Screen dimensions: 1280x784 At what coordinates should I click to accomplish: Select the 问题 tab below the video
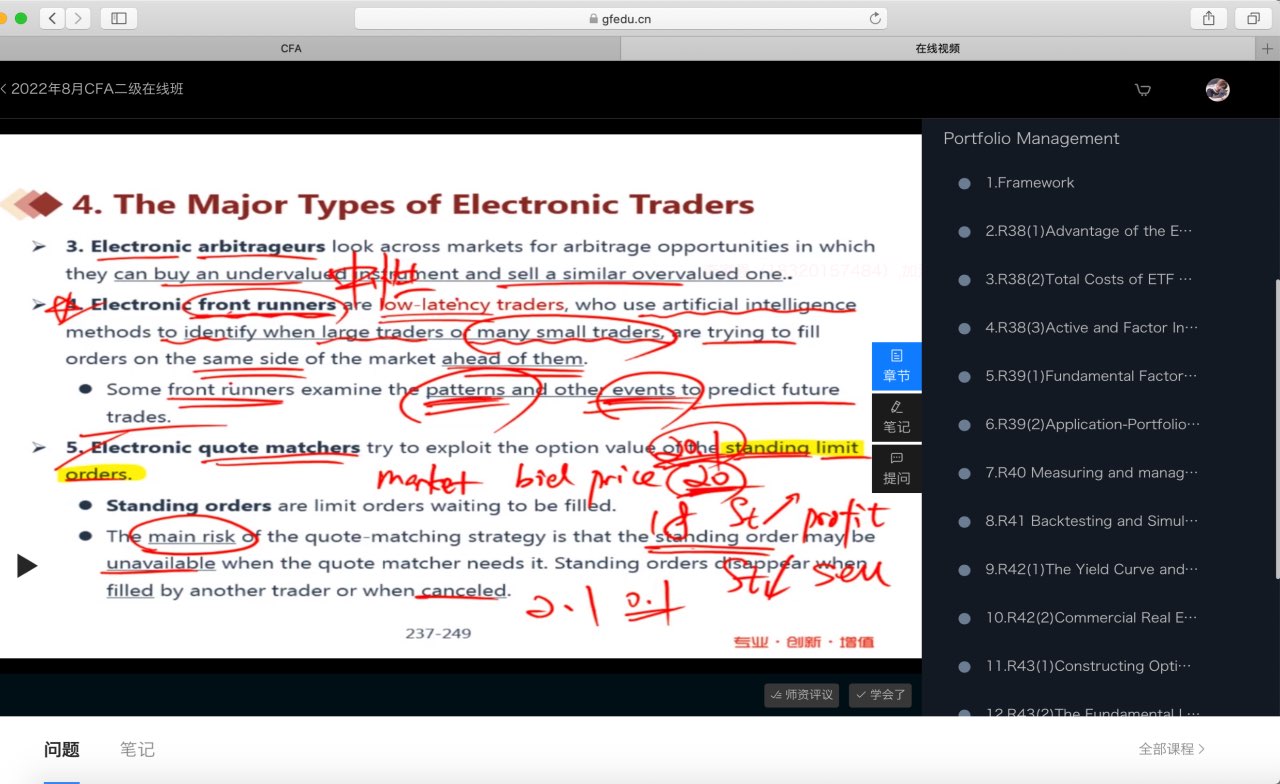pos(62,749)
